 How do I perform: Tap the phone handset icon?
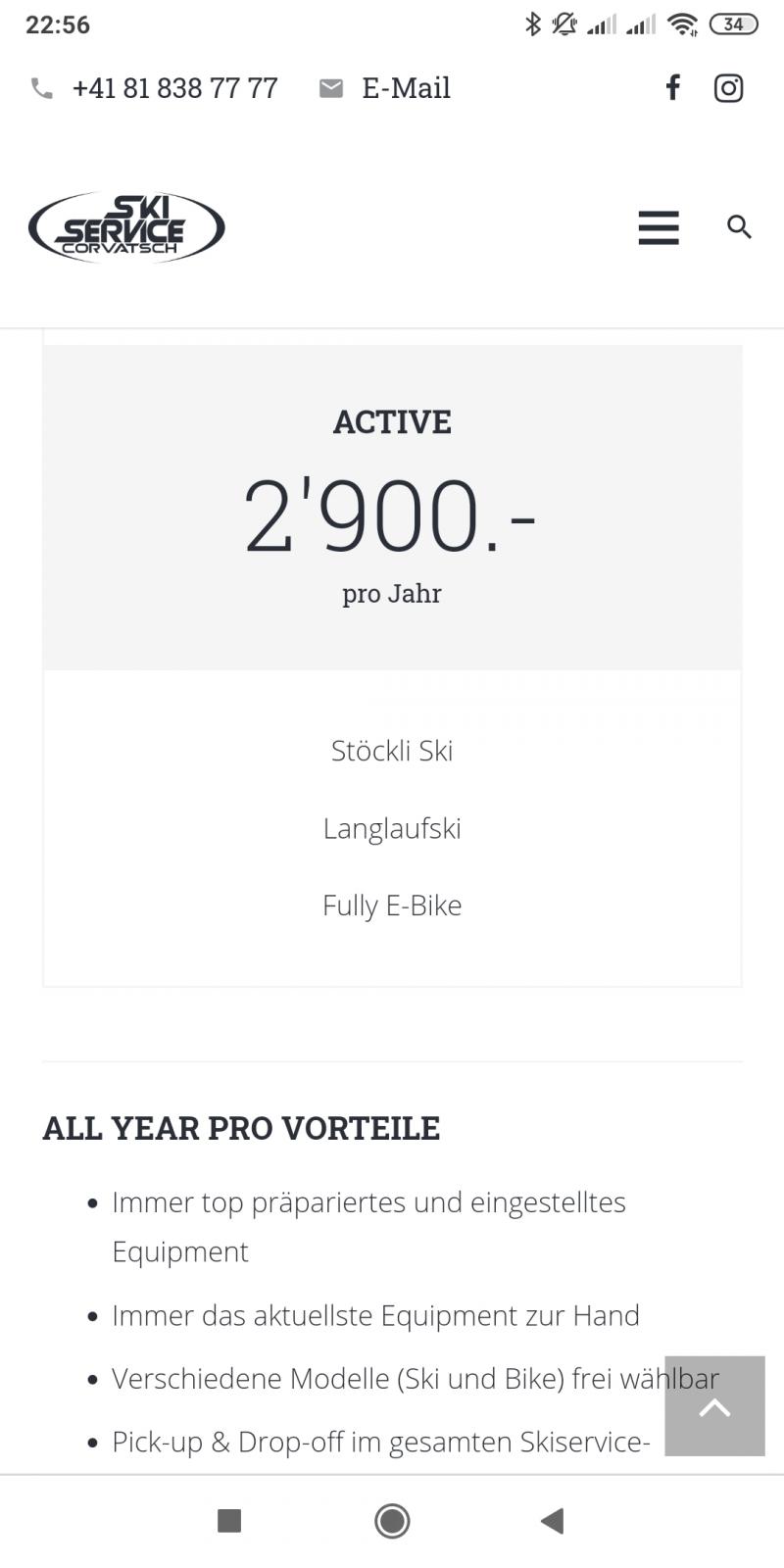(x=42, y=88)
